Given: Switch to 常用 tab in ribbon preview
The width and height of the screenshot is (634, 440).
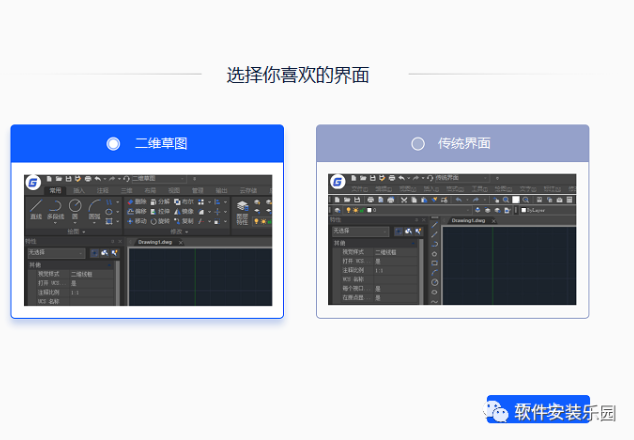Looking at the screenshot, I should (56, 189).
